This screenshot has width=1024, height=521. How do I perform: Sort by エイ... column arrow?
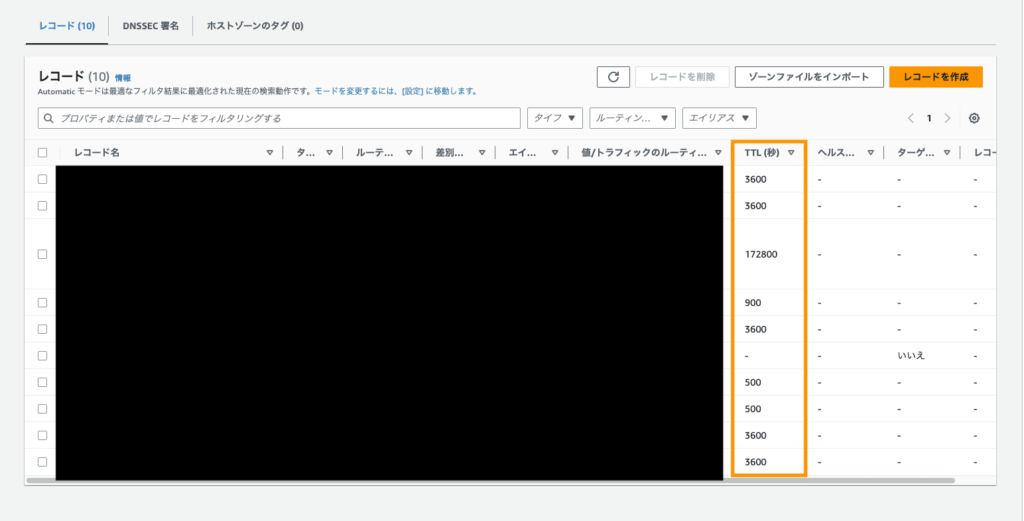point(554,153)
